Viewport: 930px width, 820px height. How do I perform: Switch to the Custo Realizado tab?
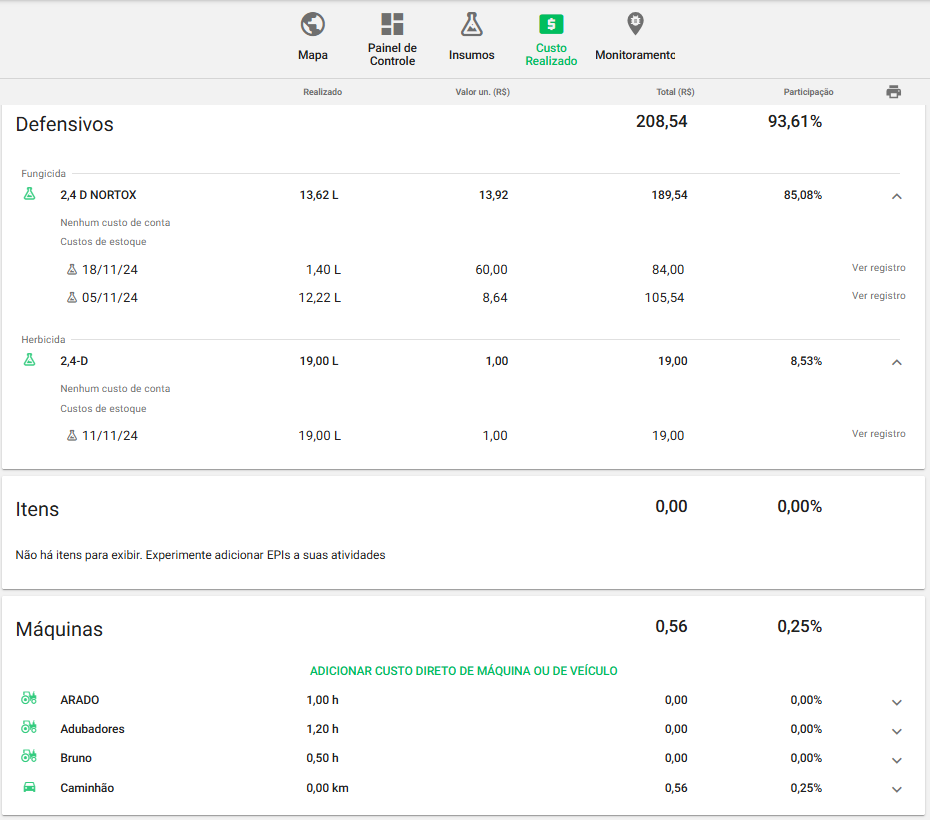551,54
